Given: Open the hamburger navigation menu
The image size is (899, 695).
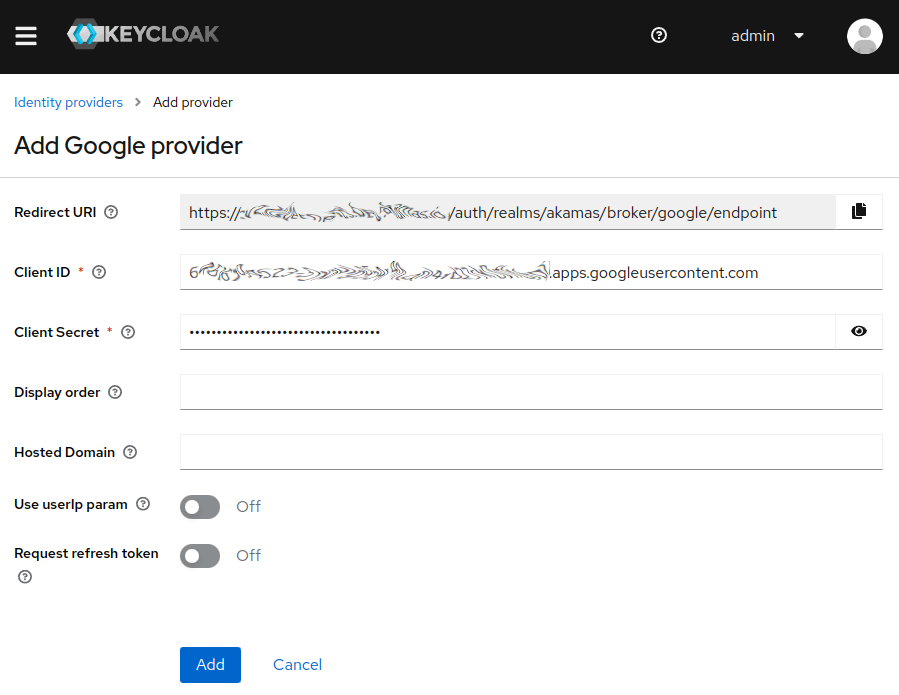Looking at the screenshot, I should (26, 36).
